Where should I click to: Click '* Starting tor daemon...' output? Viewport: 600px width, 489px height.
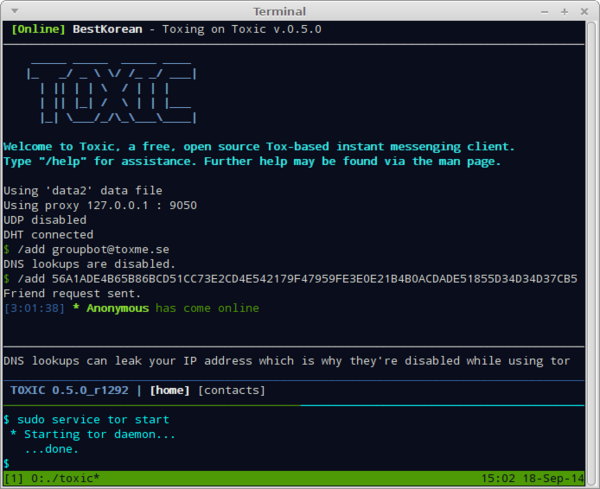point(93,434)
